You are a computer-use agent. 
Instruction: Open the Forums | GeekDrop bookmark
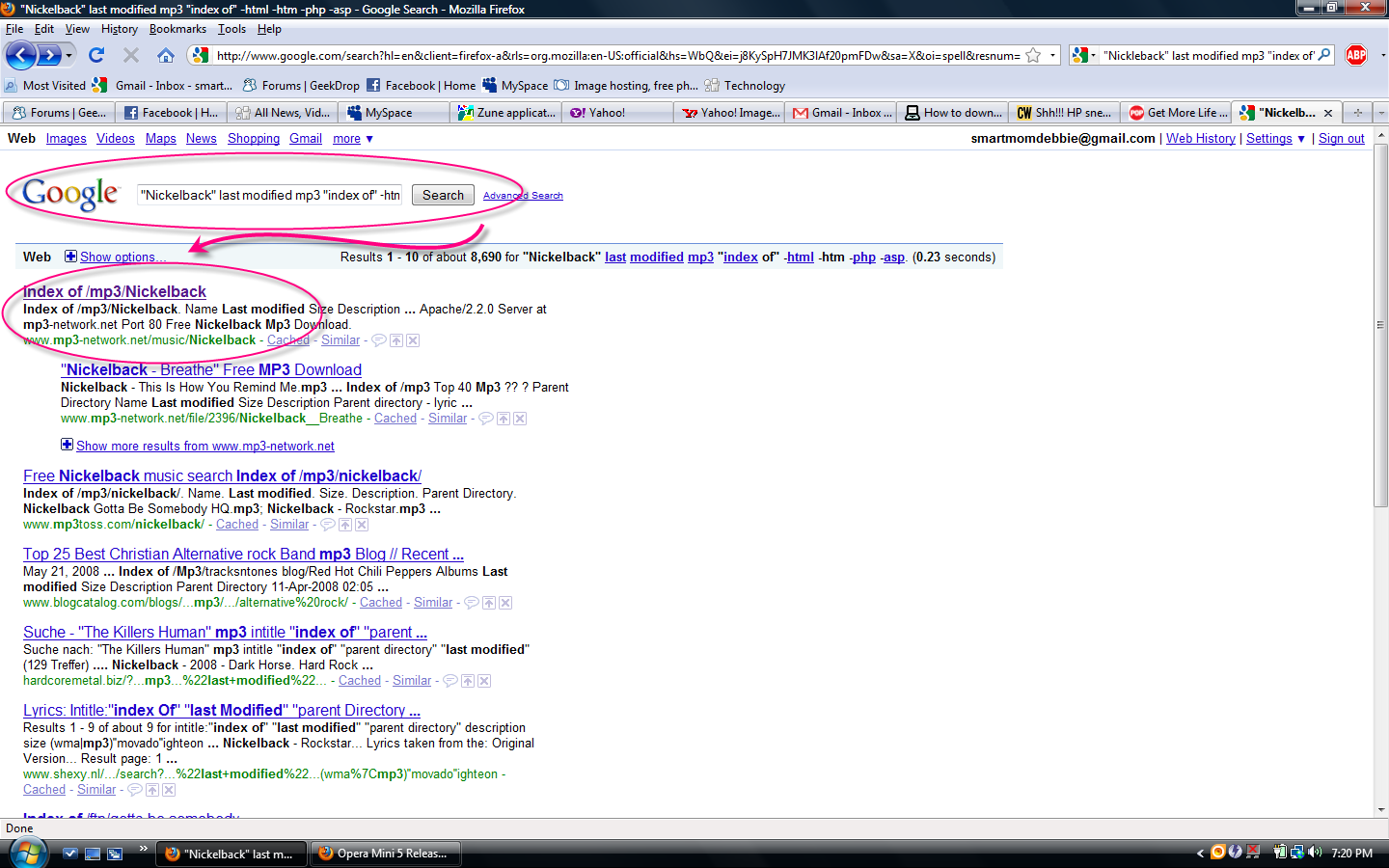tap(301, 85)
